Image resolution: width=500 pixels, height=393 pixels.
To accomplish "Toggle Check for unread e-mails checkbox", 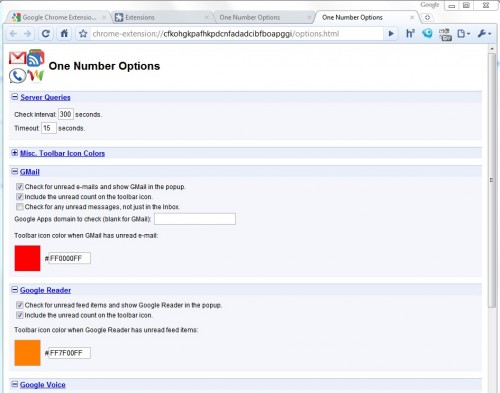I will tap(20, 187).
